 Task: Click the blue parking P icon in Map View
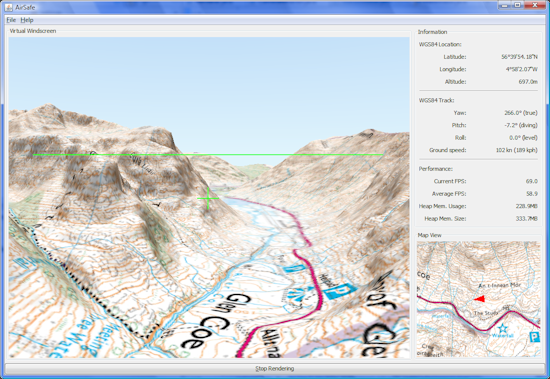[535, 337]
